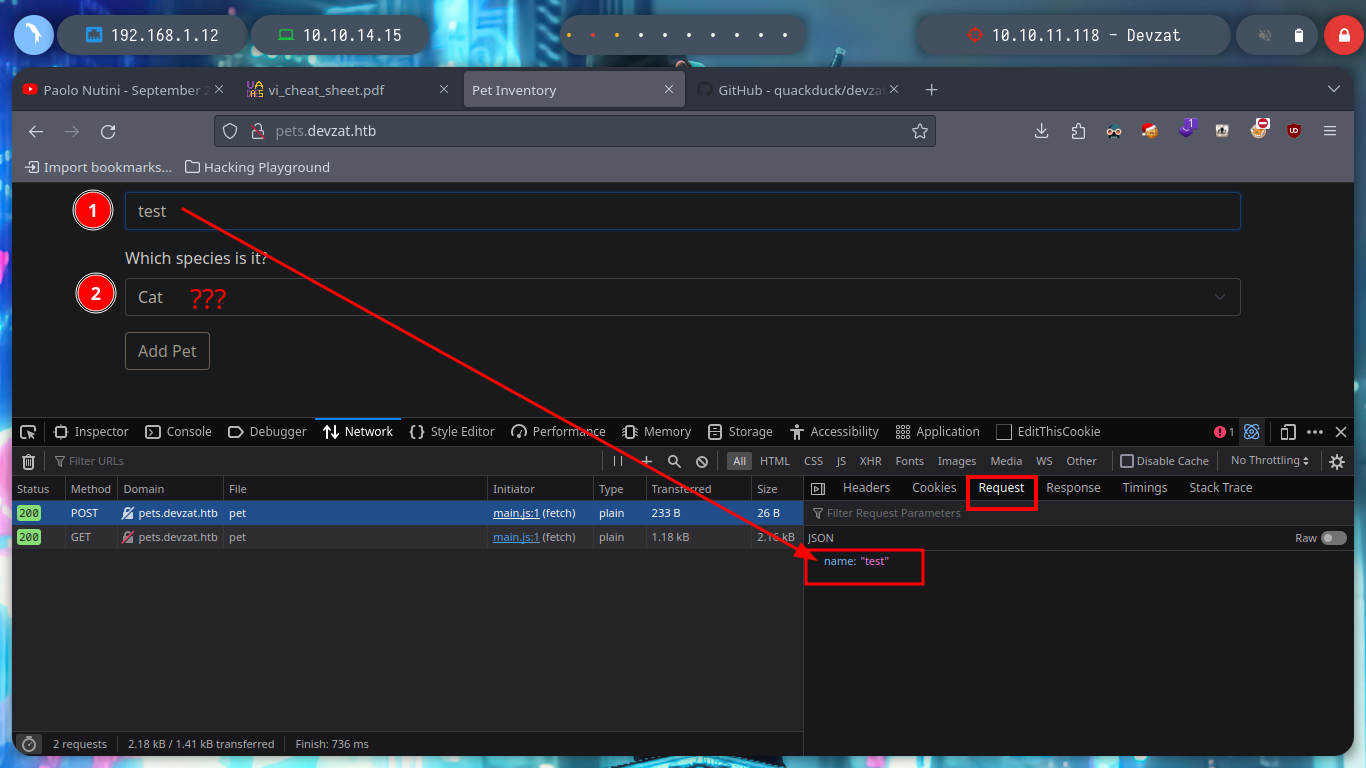
Task: Toggle the Raw request switch
Action: pyautogui.click(x=1334, y=538)
